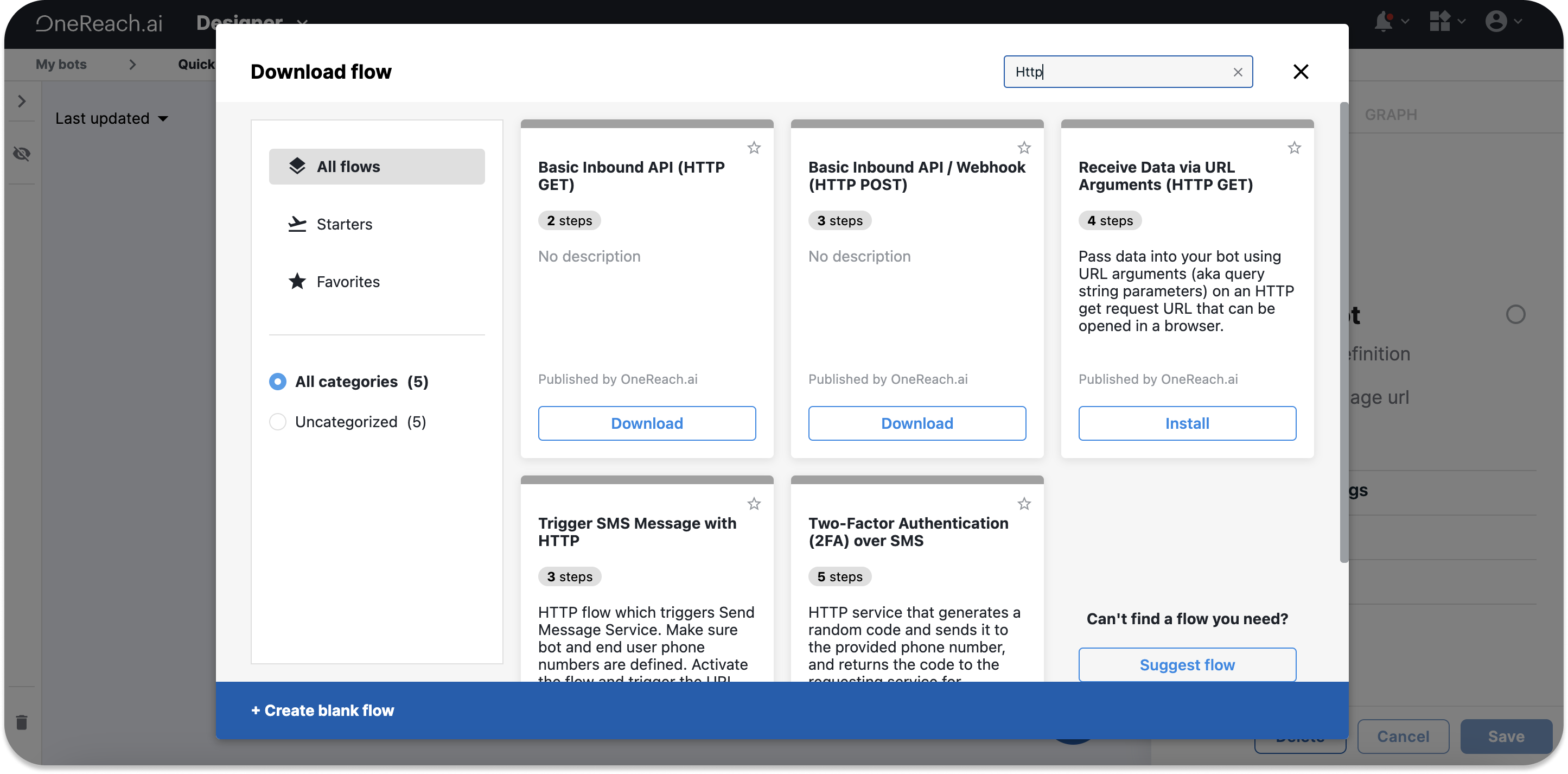Favorite the Basic Inbound API (HTTP GET) flow
Viewport: 1568px width, 774px height.
[754, 148]
